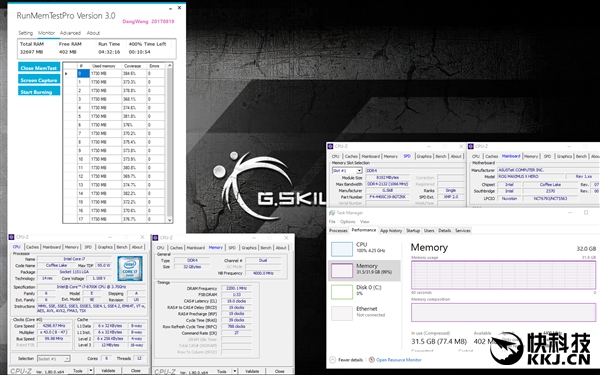
Task: Open the Startup tab in Task Manager
Action: click(x=413, y=231)
